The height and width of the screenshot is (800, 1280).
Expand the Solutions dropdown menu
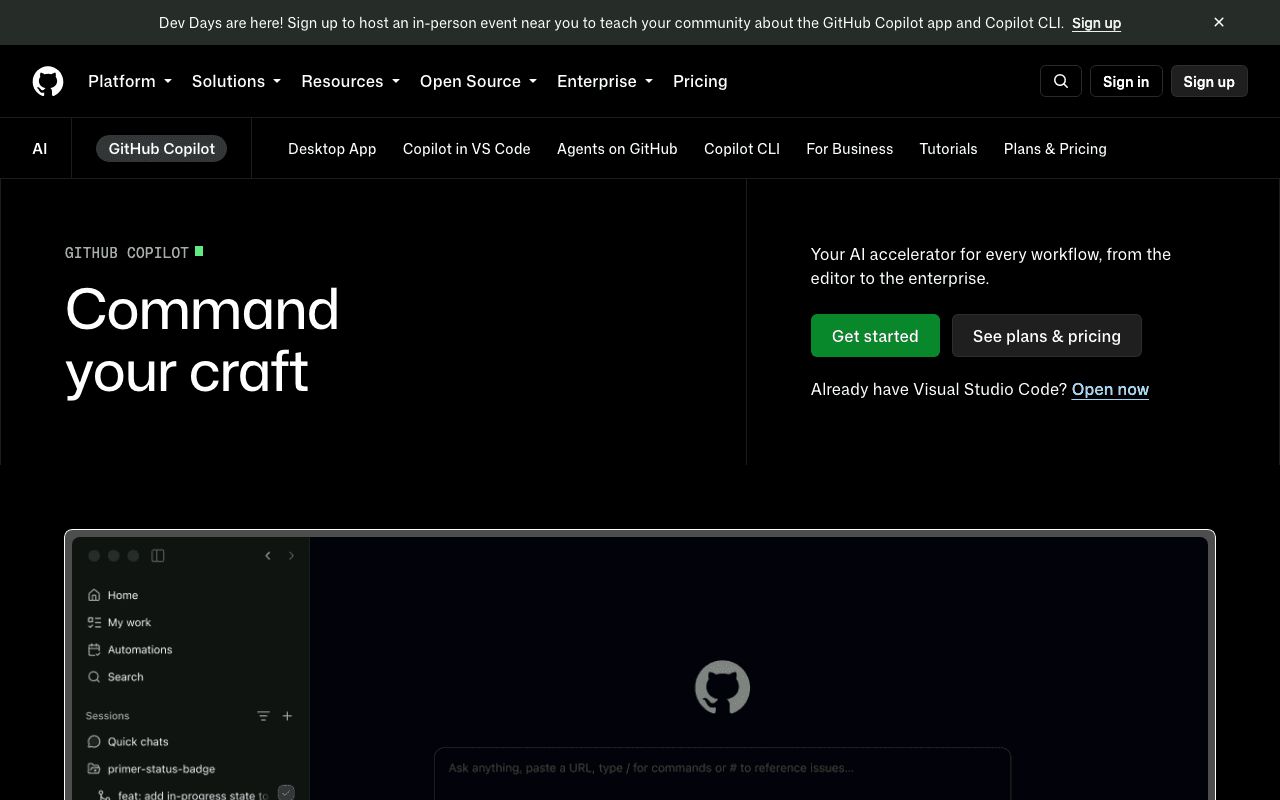236,81
